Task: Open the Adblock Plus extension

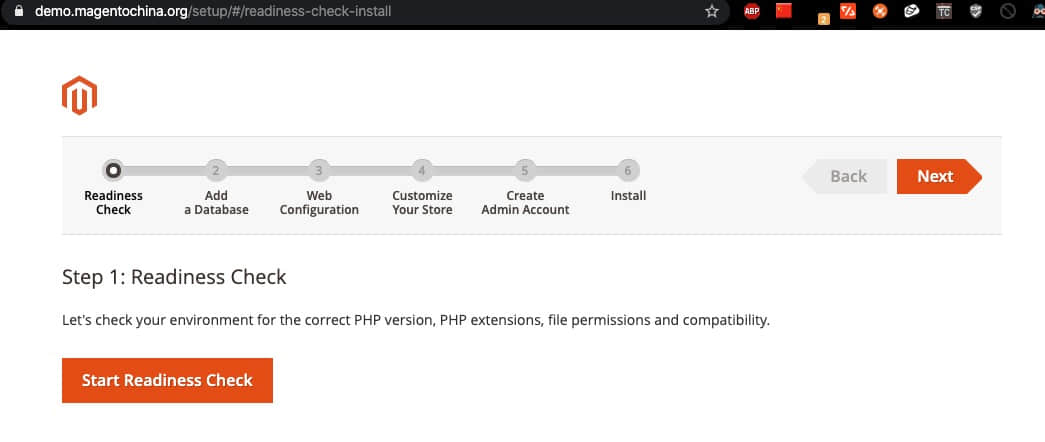Action: pyautogui.click(x=752, y=11)
